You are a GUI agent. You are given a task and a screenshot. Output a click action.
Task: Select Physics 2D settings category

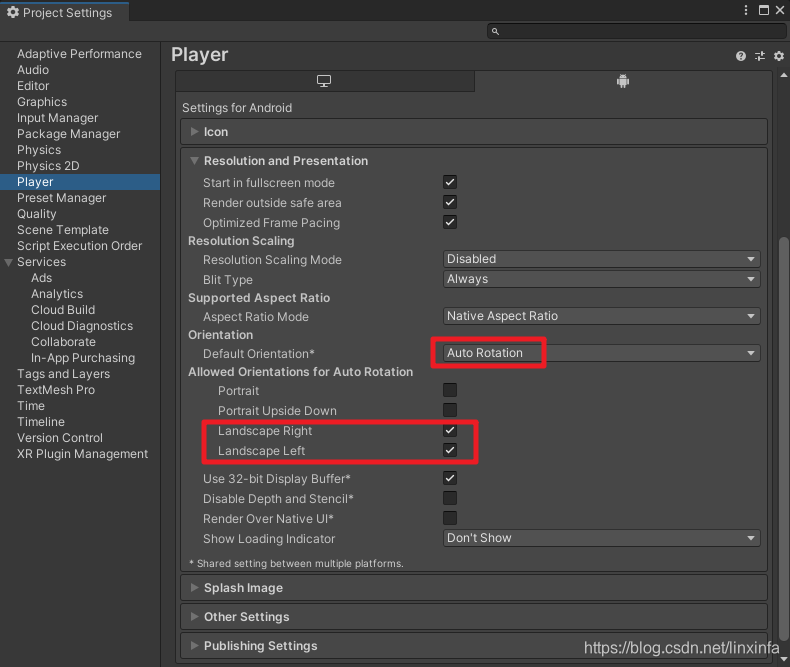pos(48,166)
